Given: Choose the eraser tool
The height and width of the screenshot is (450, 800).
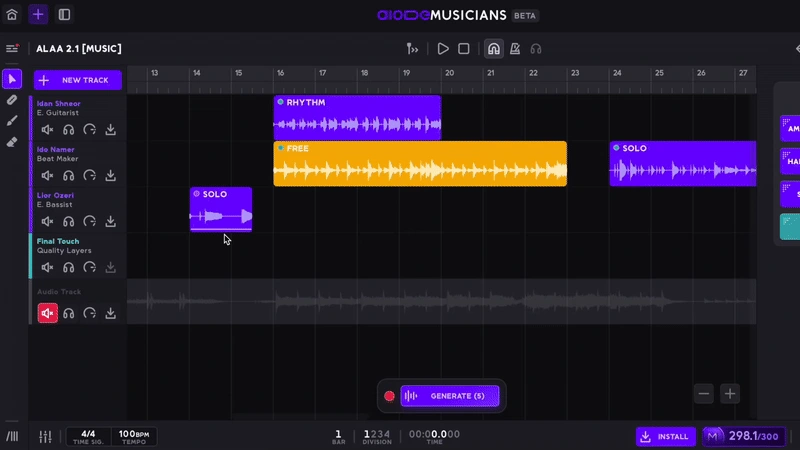Looking at the screenshot, I should click(12, 142).
